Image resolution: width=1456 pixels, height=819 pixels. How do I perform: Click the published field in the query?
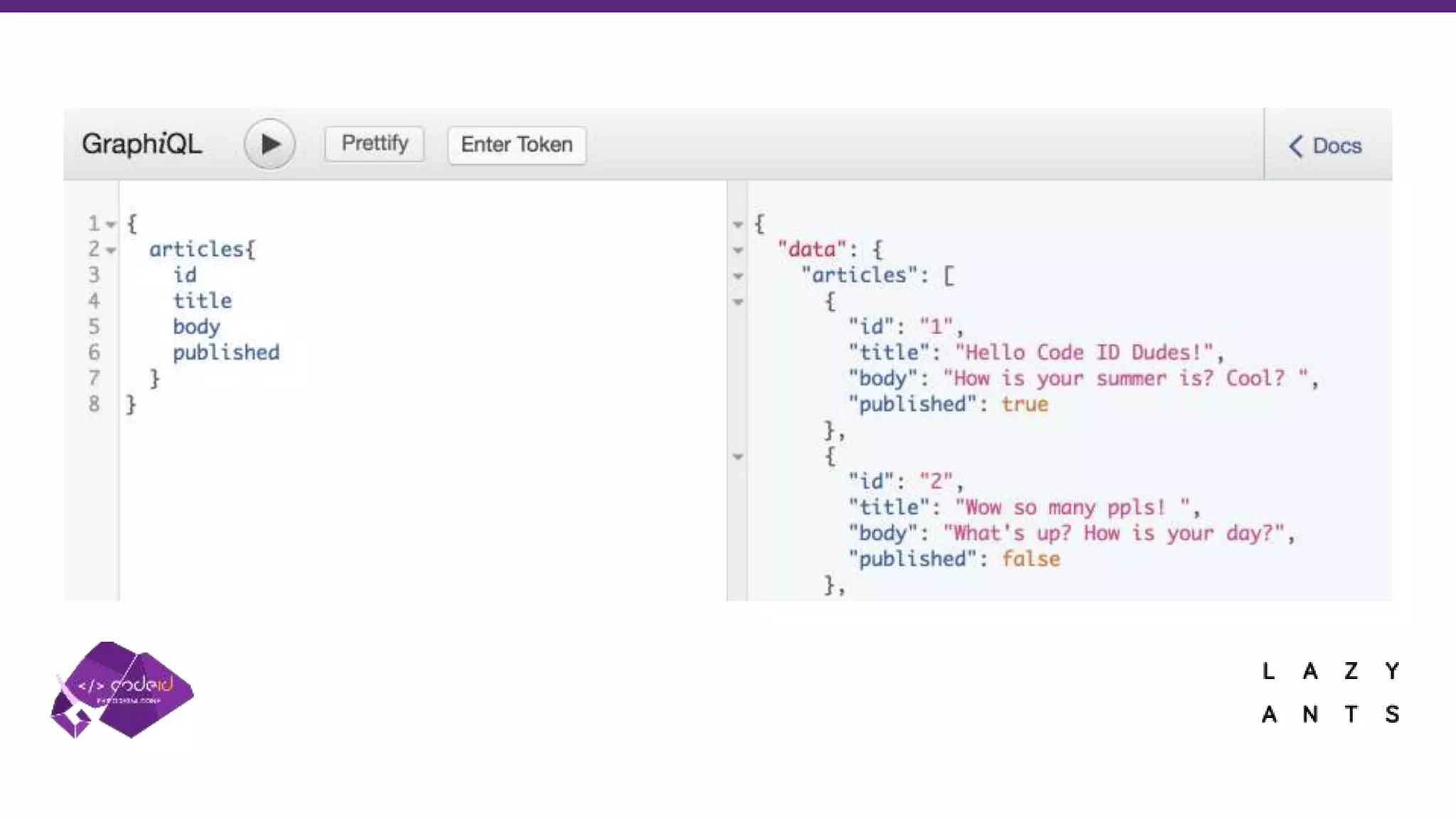226,353
